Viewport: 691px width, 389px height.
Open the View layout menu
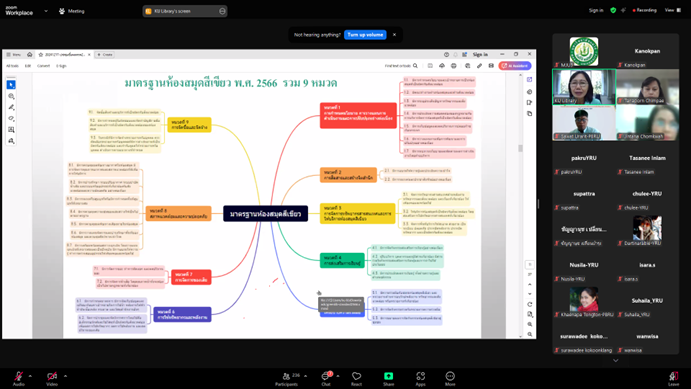pos(672,10)
